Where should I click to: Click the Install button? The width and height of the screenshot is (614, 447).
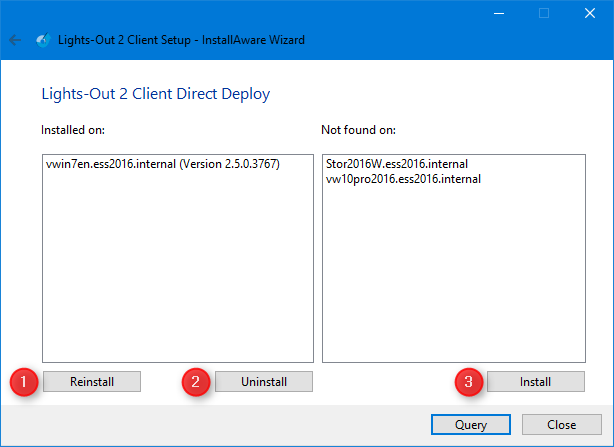[x=536, y=382]
